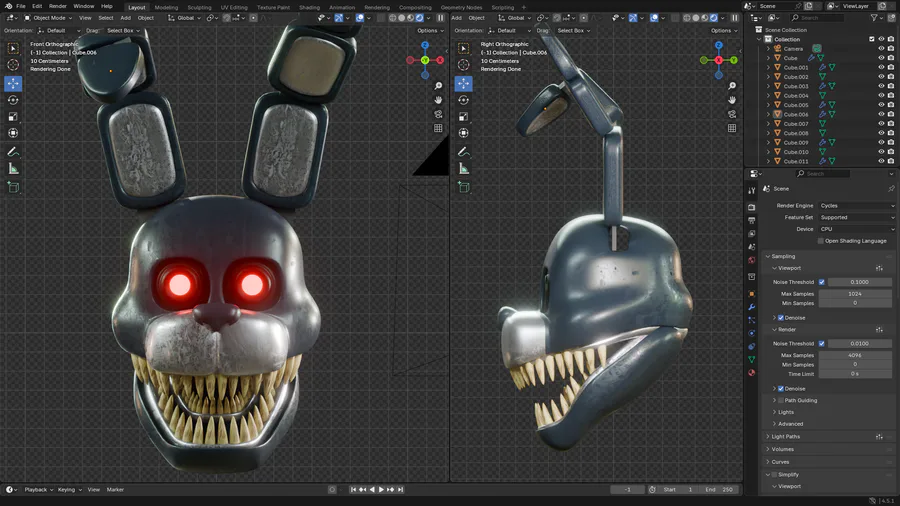Click the Render Max Samples field showing 4096
Viewport: 900px width, 506px height.
coord(855,355)
